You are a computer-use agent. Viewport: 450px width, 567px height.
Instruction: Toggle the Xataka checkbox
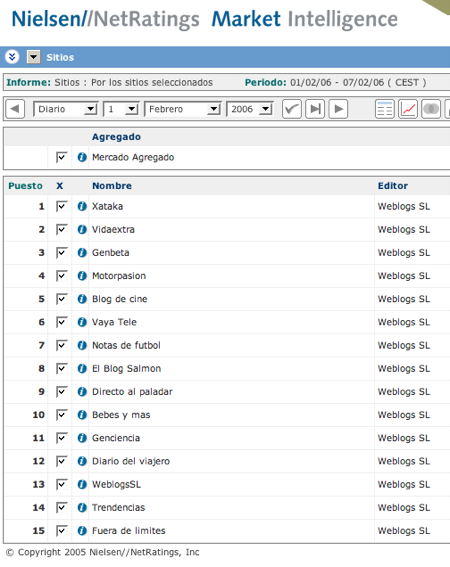61,206
